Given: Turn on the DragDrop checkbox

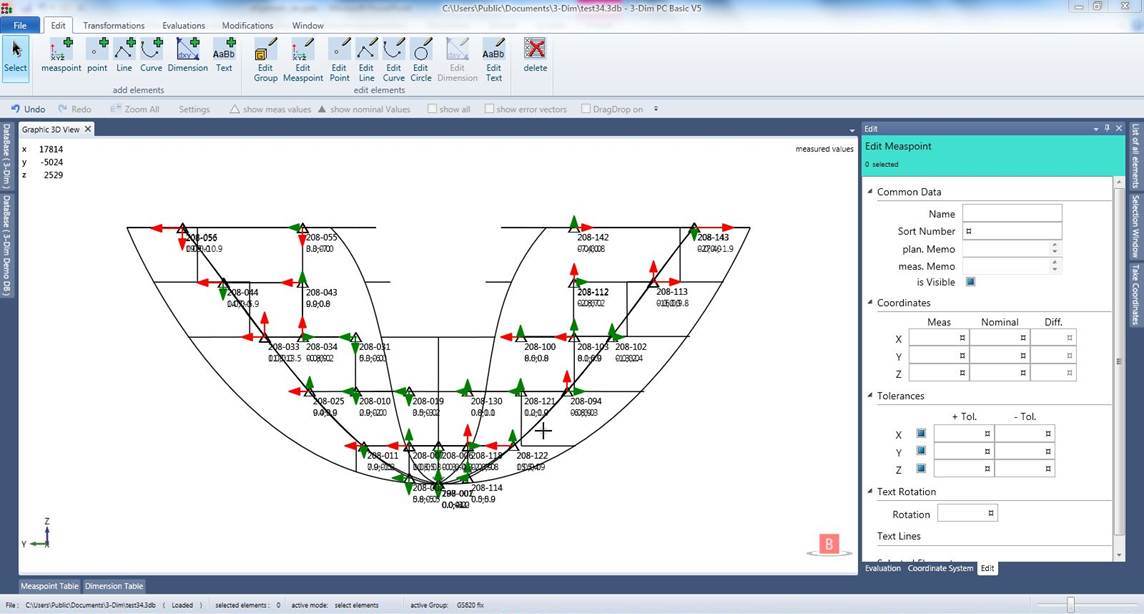Looking at the screenshot, I should click(586, 109).
